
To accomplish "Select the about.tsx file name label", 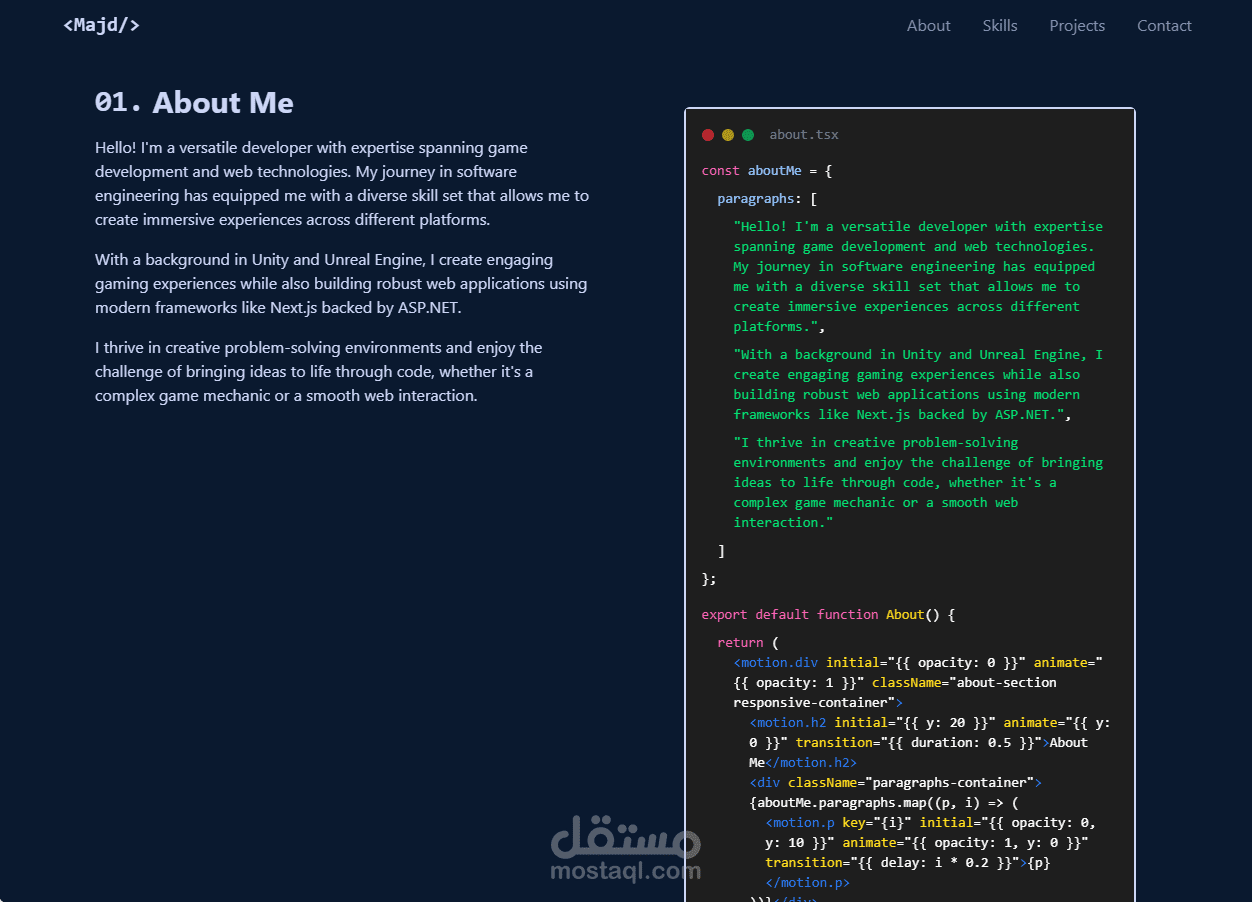I will pos(804,135).
